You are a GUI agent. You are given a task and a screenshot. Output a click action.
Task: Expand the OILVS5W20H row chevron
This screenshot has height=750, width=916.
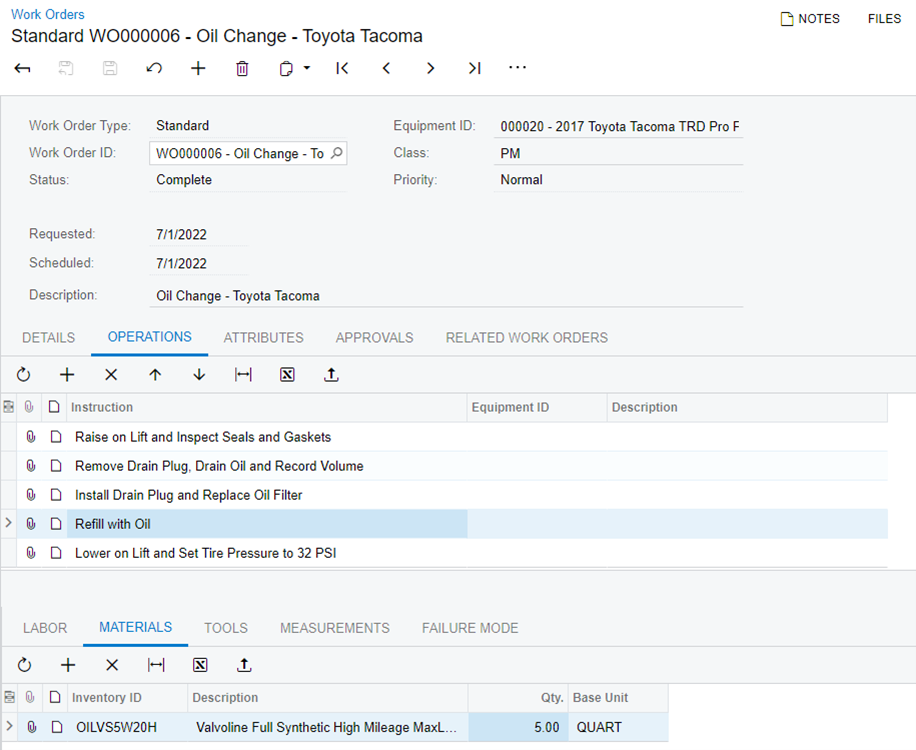point(9,726)
